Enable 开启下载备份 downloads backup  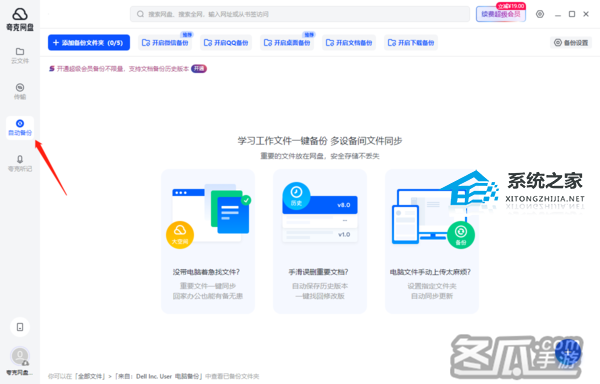coord(411,42)
